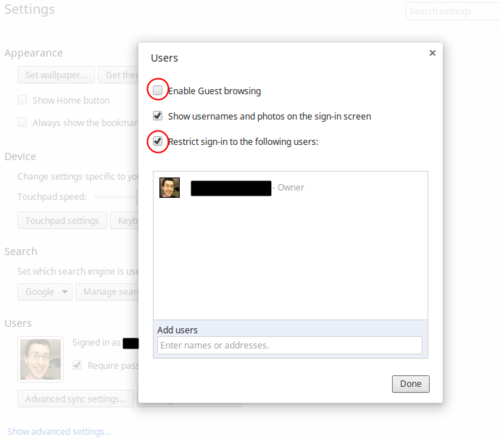Viewport: 500px width, 442px height.
Task: Toggle Always show the bookmarks bar checkbox
Action: pos(22,122)
